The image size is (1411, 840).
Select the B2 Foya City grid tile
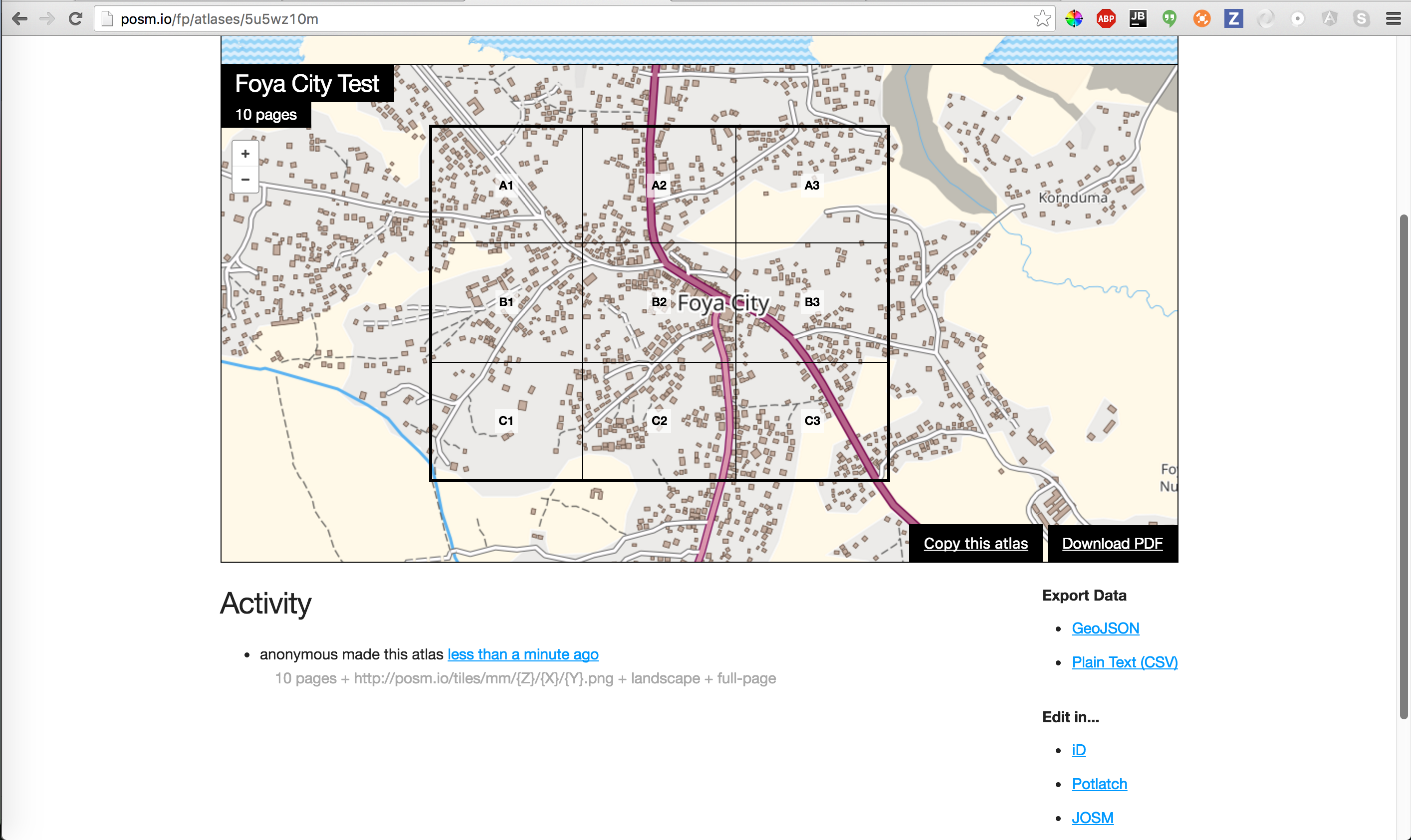[659, 303]
